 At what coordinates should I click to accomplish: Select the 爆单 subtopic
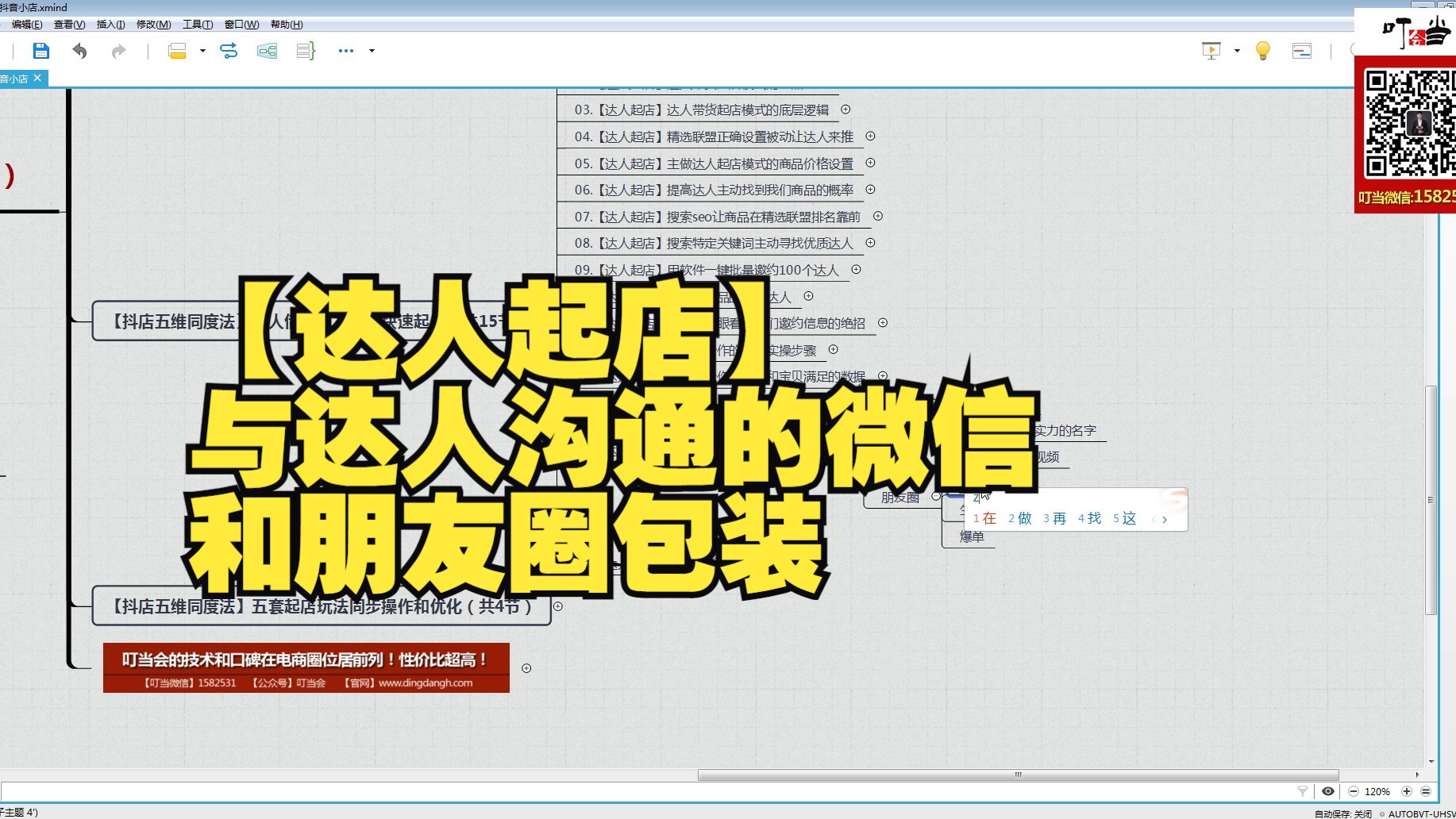click(x=972, y=536)
